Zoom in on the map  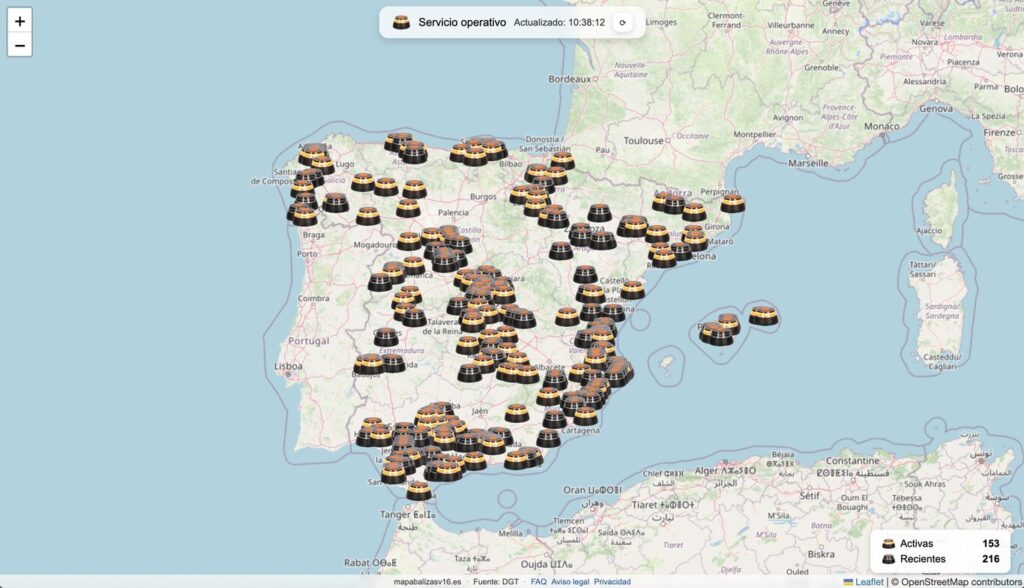point(20,21)
